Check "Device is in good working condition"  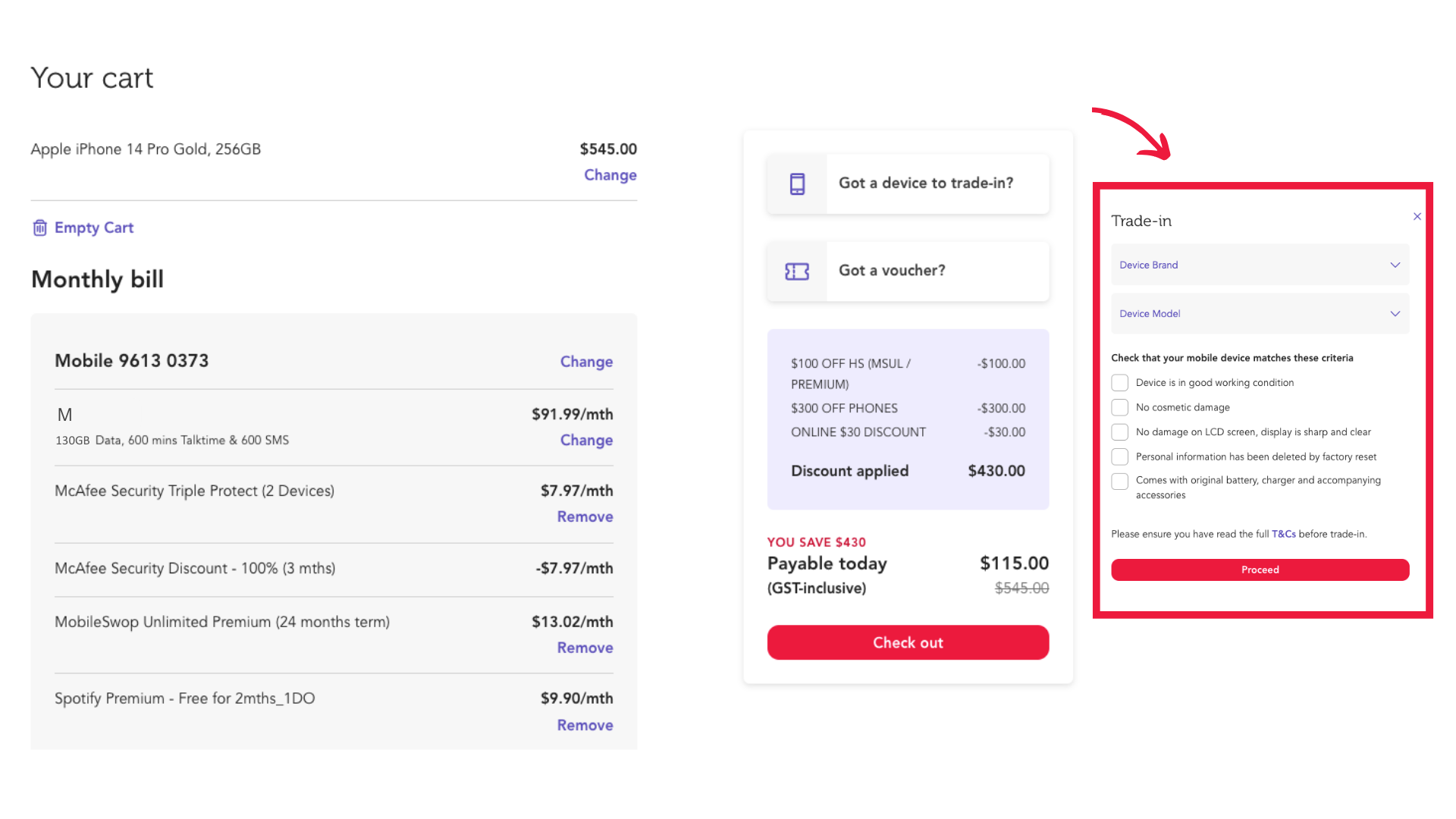point(1119,382)
